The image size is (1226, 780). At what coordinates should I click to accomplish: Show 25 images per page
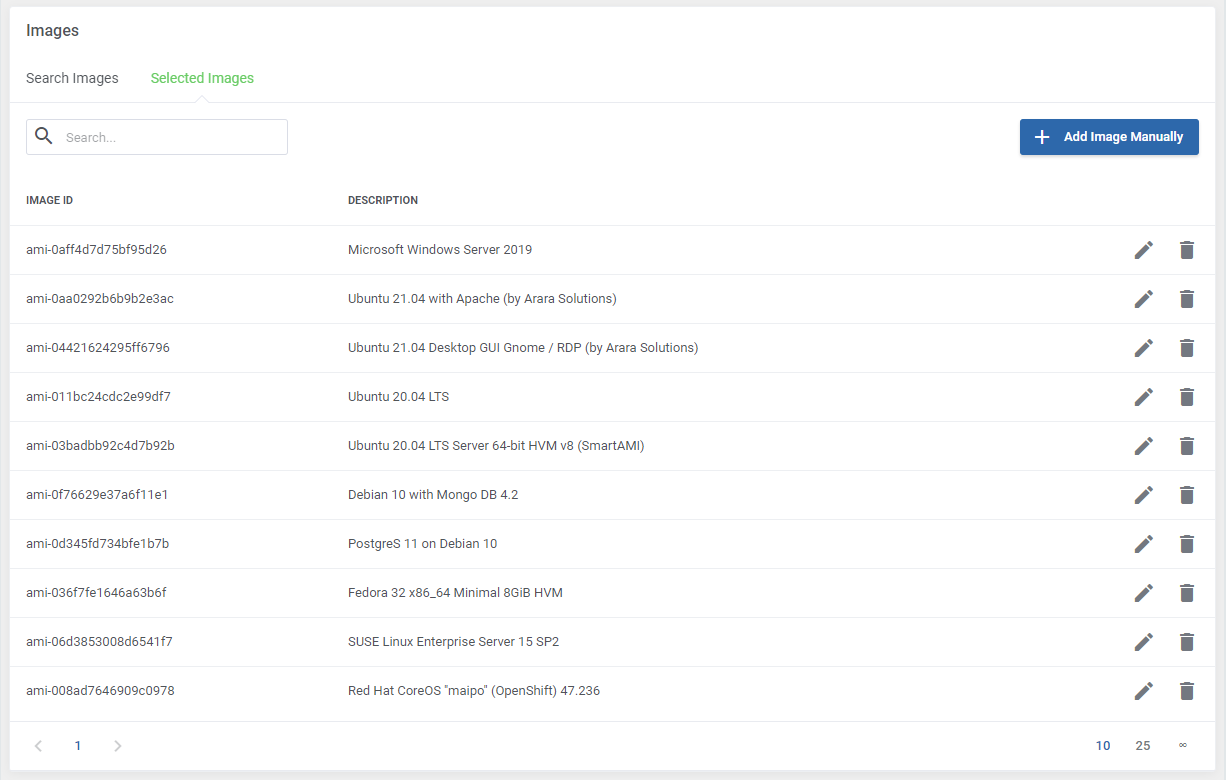click(1143, 745)
